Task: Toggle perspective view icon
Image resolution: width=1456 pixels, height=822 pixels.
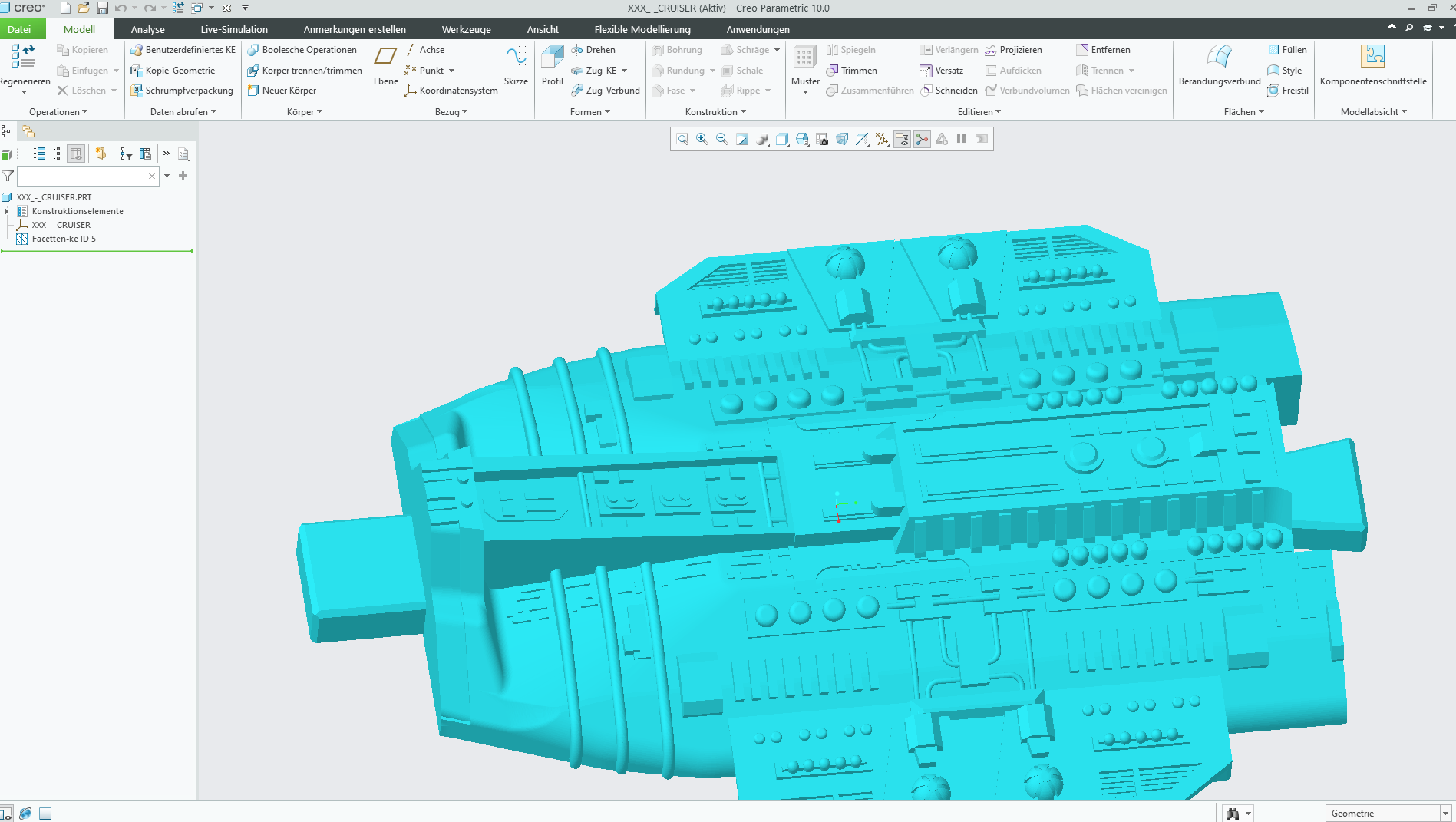Action: tap(842, 139)
